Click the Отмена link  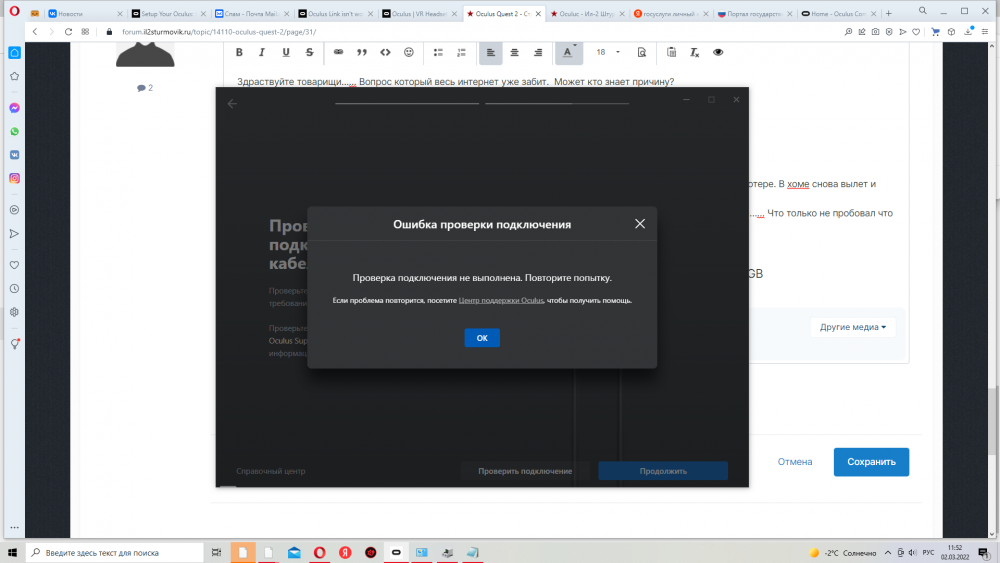click(795, 462)
